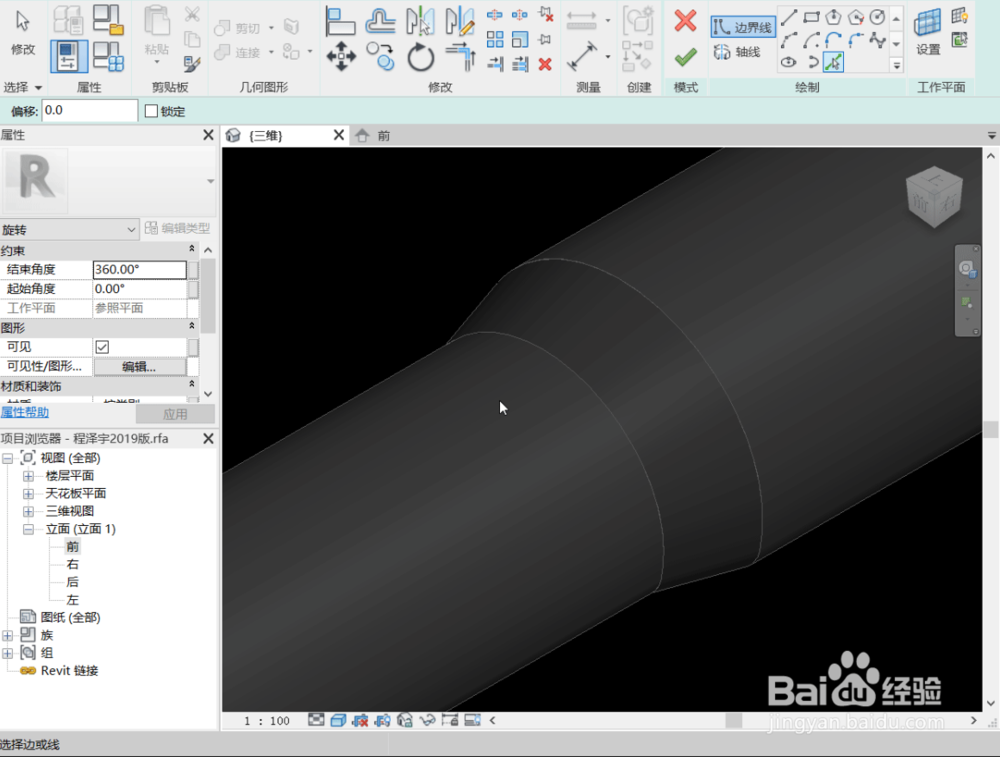The width and height of the screenshot is (1000, 757).
Task: Click the Align tool icon
Action: click(x=340, y=21)
